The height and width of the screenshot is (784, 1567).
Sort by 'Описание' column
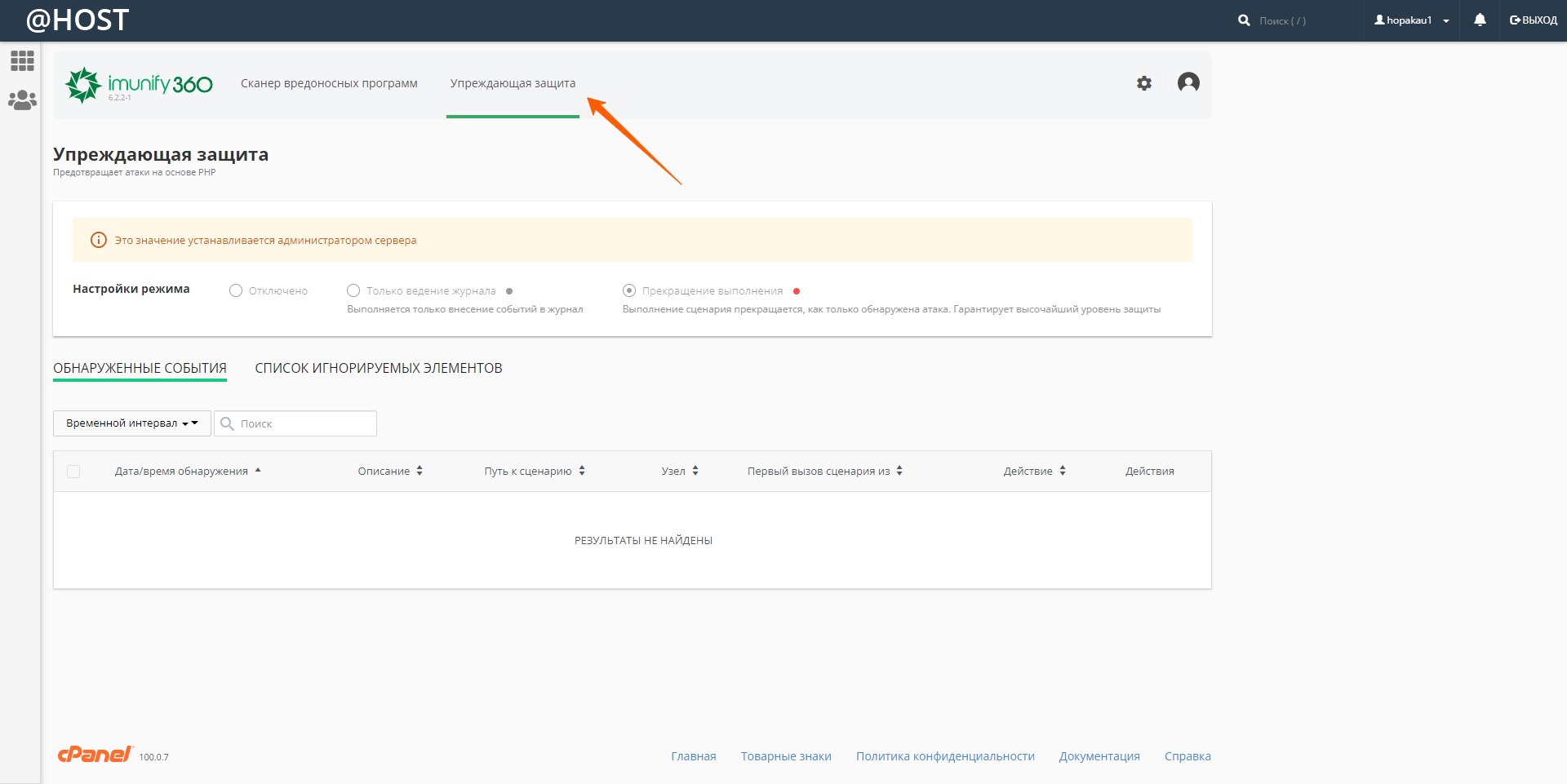(x=390, y=471)
